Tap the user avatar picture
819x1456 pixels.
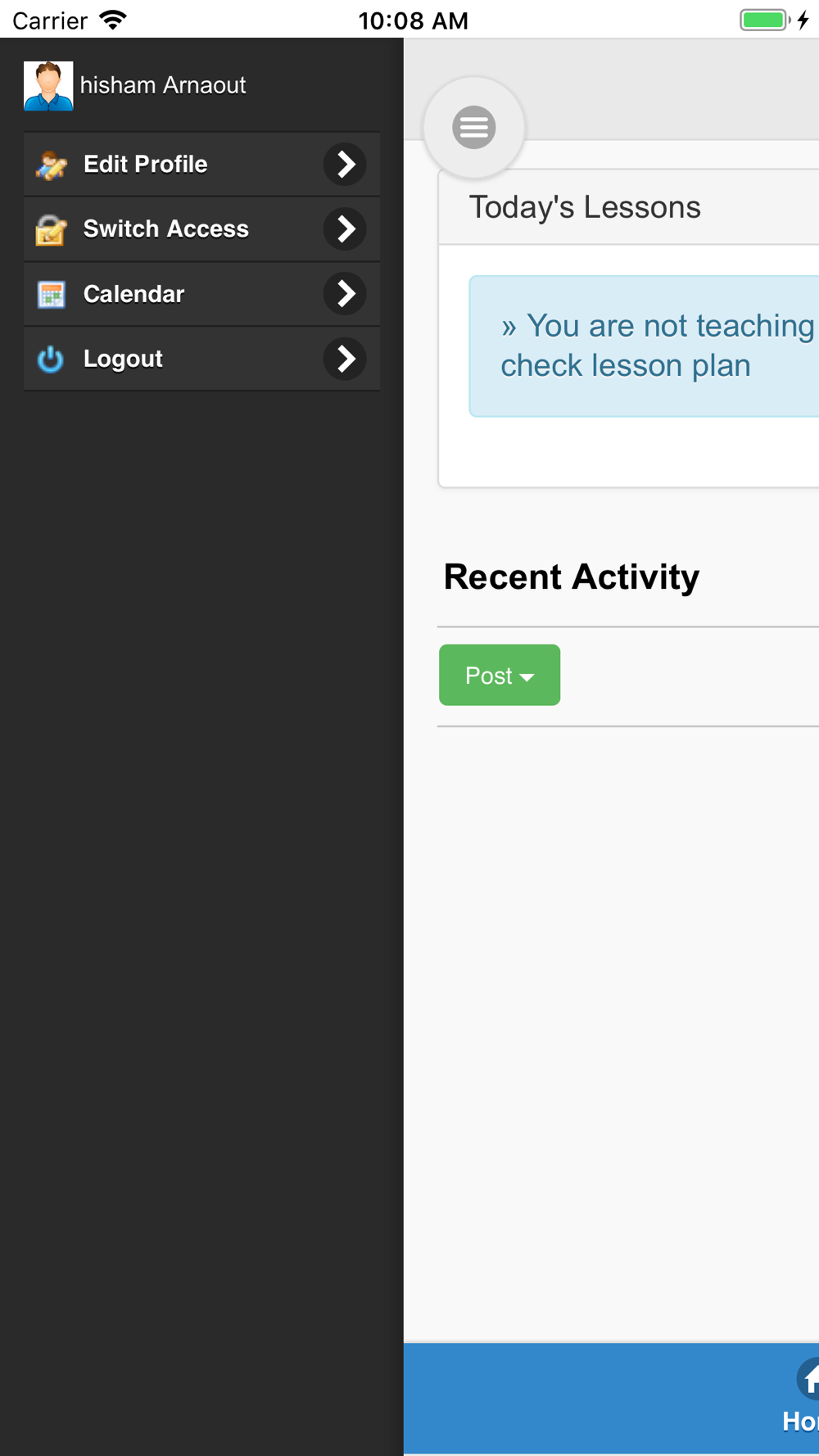tap(48, 85)
